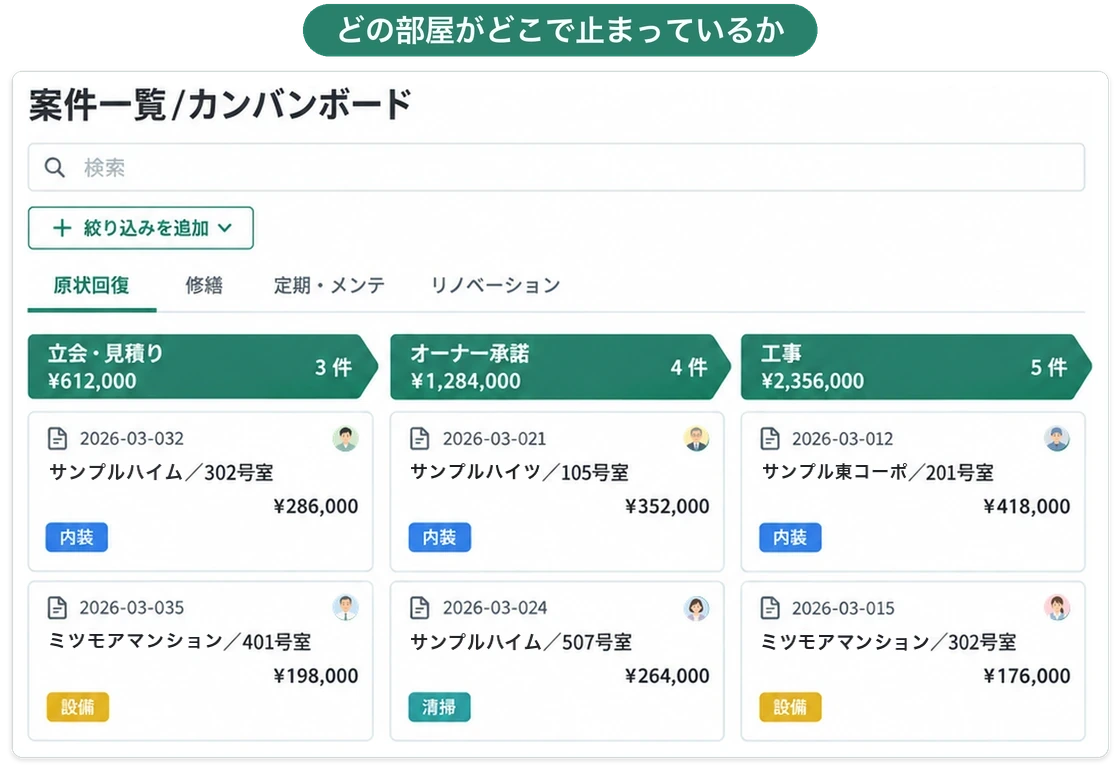Switch to the 修繕 tab
Viewport: 1120px width, 772px height.
(x=204, y=286)
